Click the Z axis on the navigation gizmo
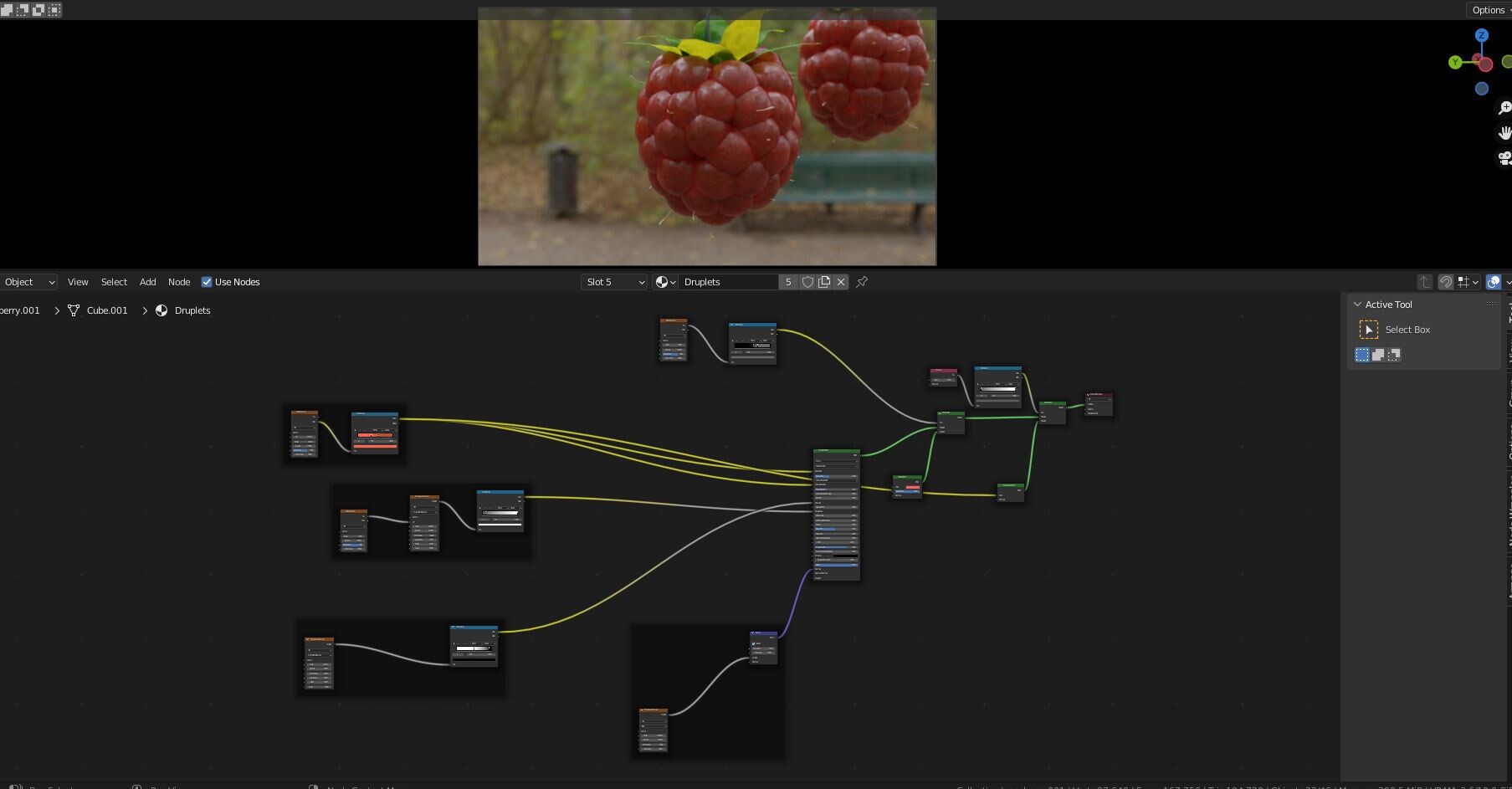Screen dimensions: 1512x789 pyautogui.click(x=1482, y=36)
